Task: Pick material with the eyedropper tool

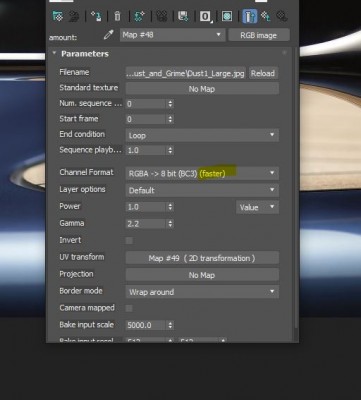Action: pos(109,35)
